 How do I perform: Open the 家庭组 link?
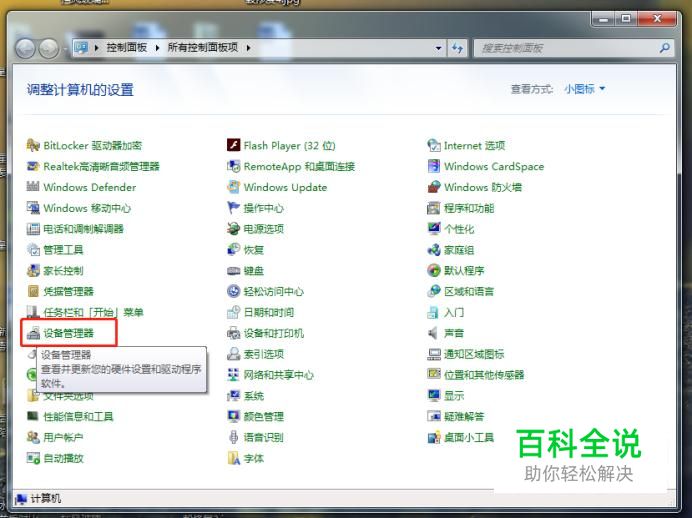(459, 250)
